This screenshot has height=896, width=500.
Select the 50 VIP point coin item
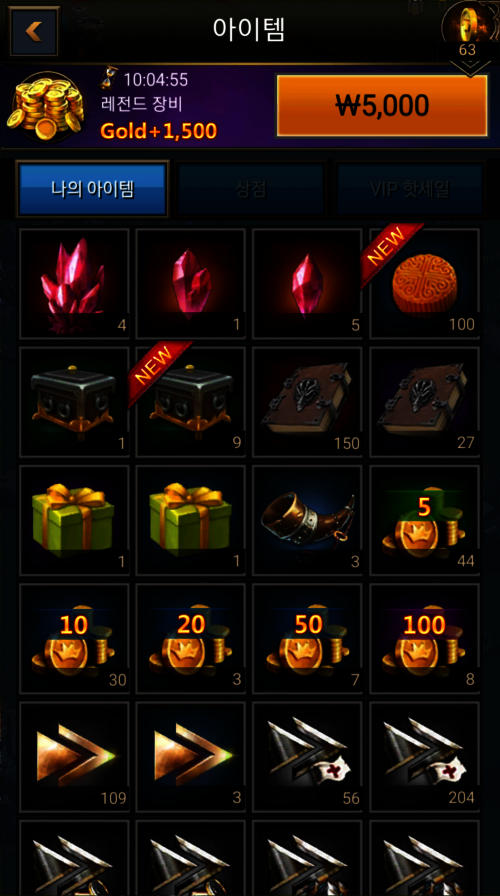click(307, 638)
